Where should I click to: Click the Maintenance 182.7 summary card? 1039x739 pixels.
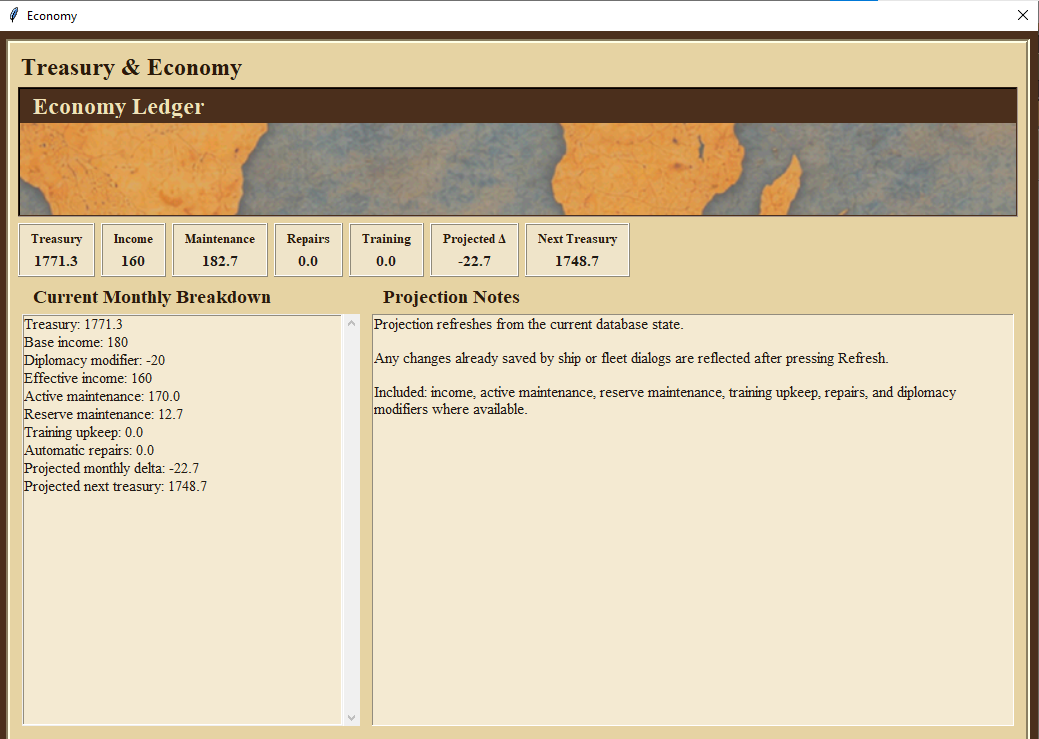point(220,250)
